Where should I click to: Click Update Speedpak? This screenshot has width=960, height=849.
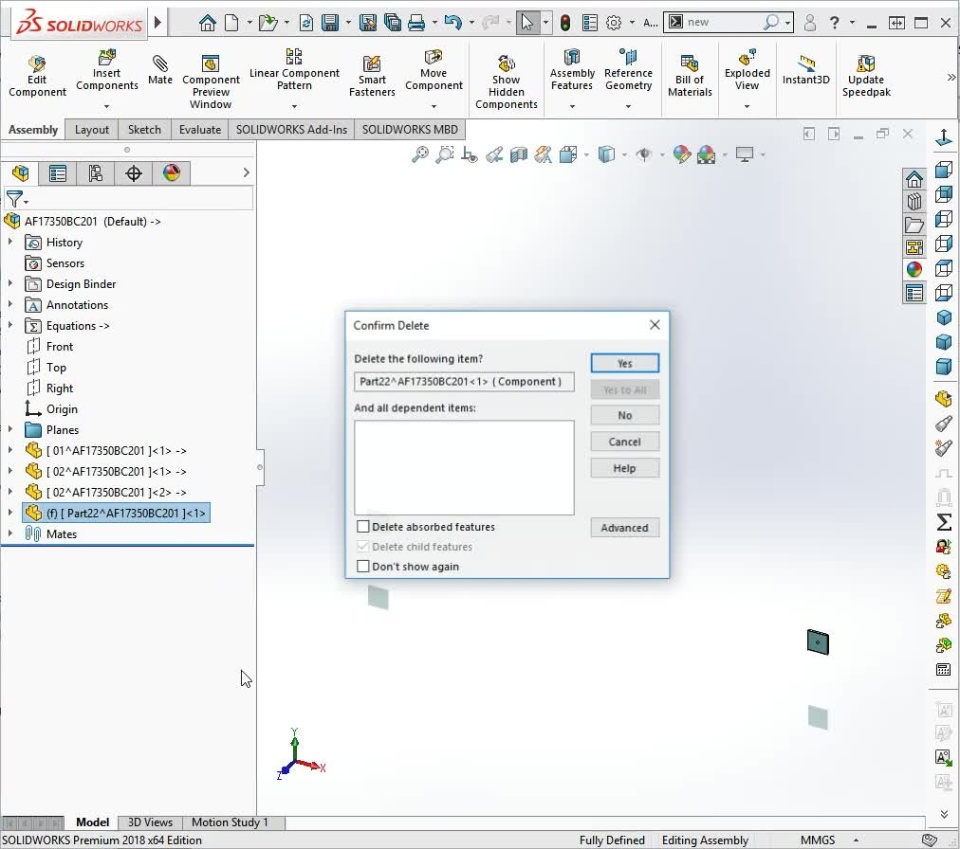point(866,76)
